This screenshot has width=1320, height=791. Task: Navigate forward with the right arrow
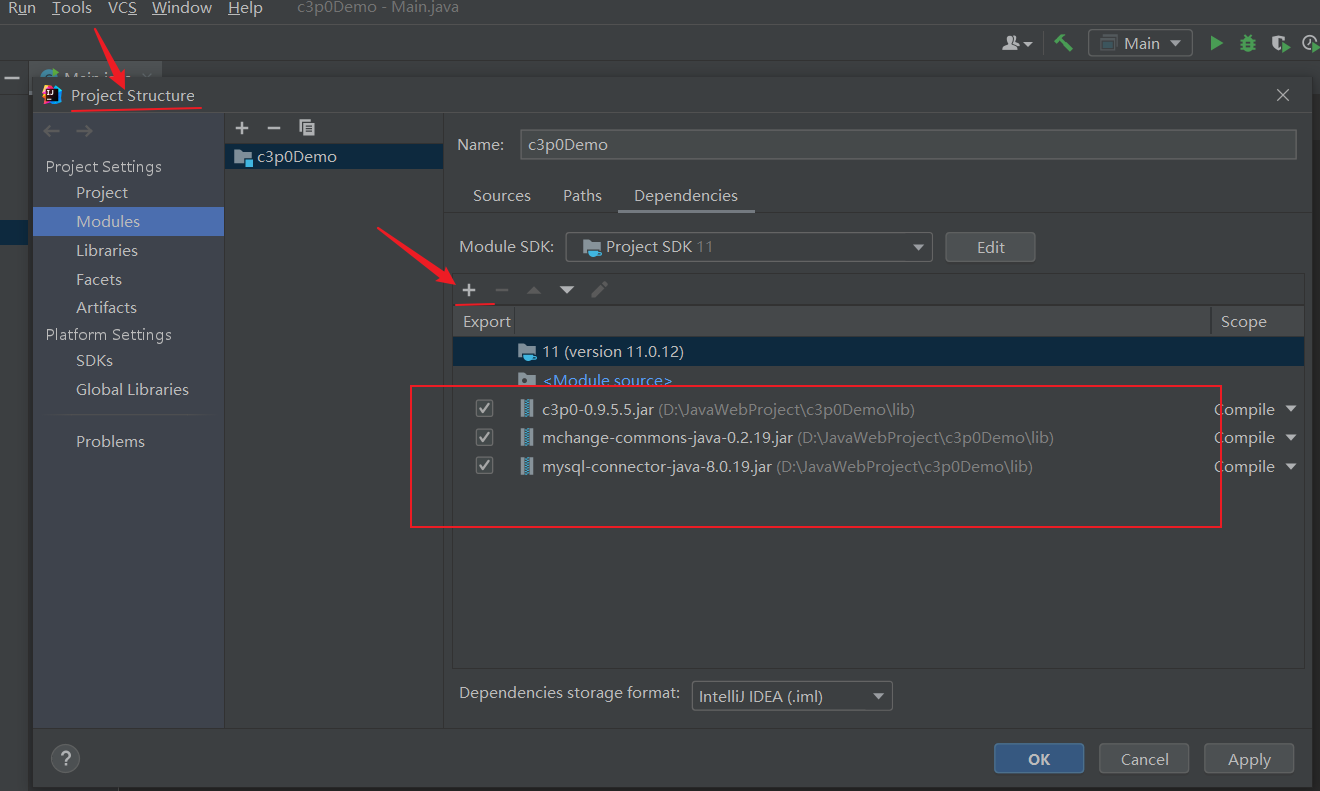pos(85,131)
